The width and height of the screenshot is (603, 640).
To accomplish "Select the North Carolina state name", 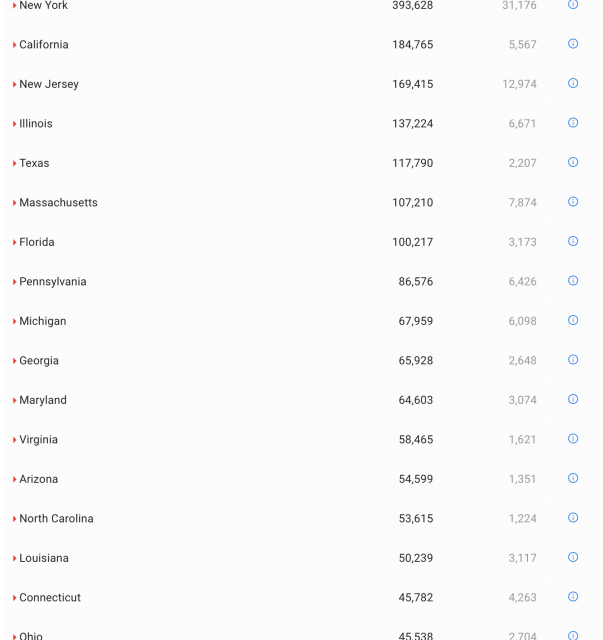I will pos(56,519).
